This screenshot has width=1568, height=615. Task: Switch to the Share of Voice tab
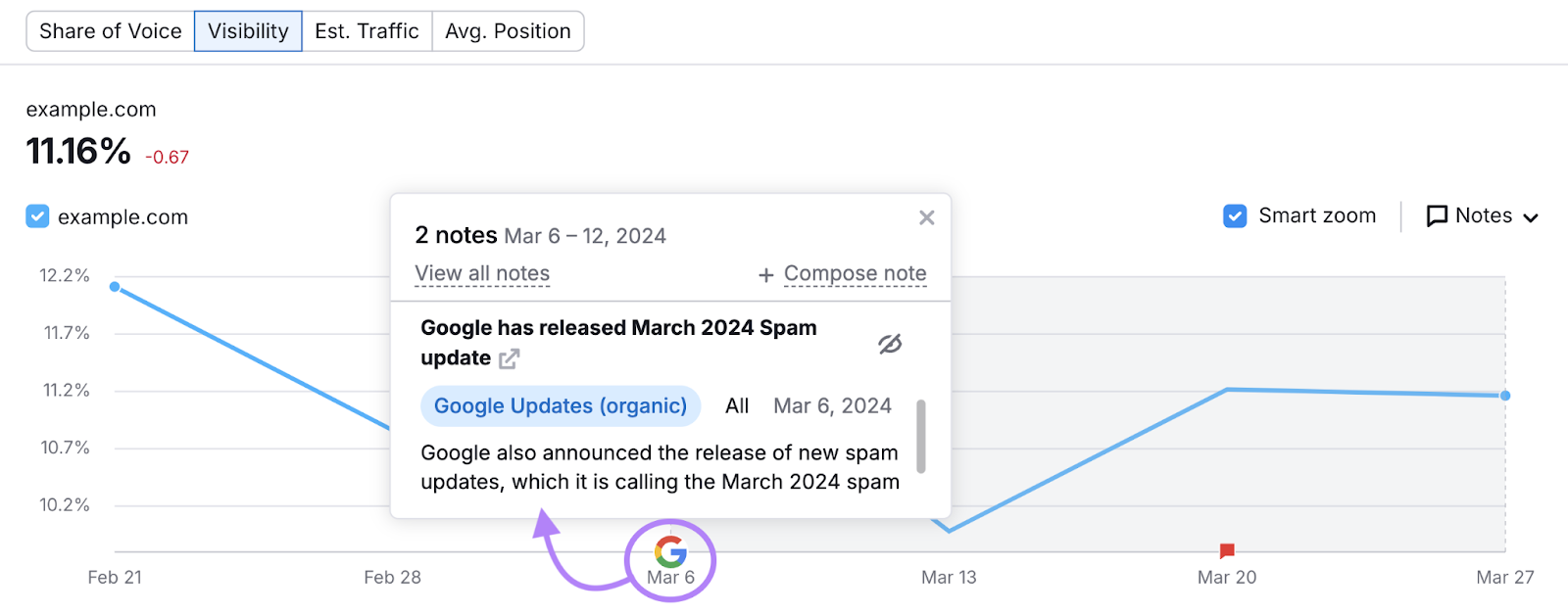point(109,30)
